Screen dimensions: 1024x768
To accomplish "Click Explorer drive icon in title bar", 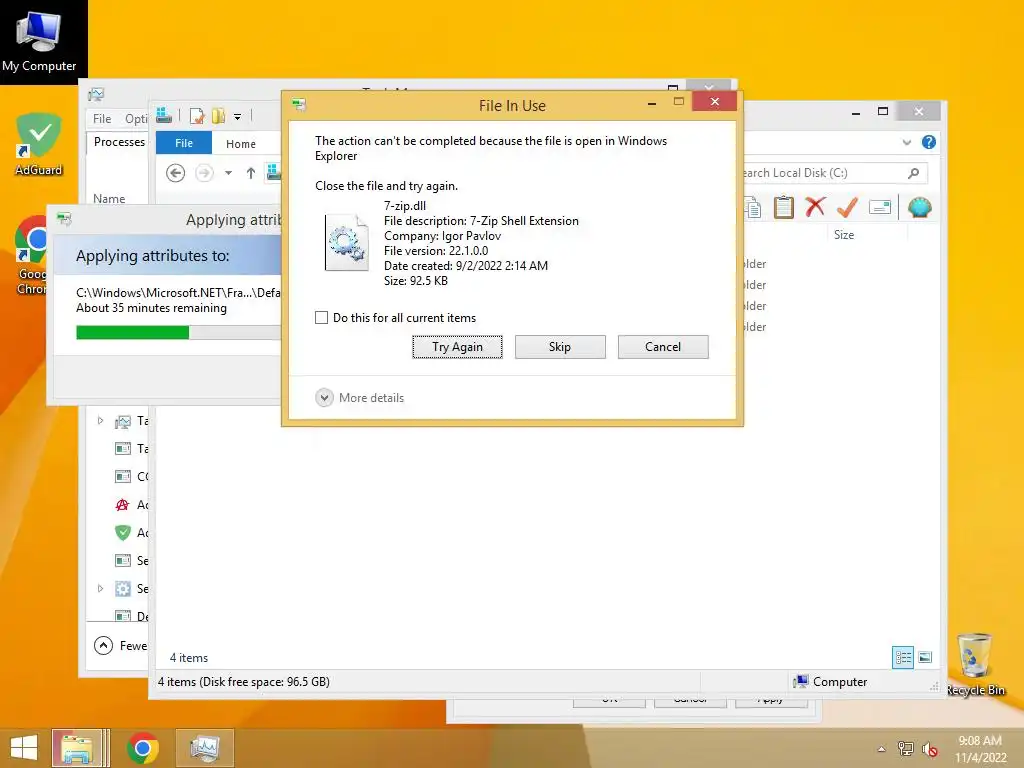I will [164, 116].
